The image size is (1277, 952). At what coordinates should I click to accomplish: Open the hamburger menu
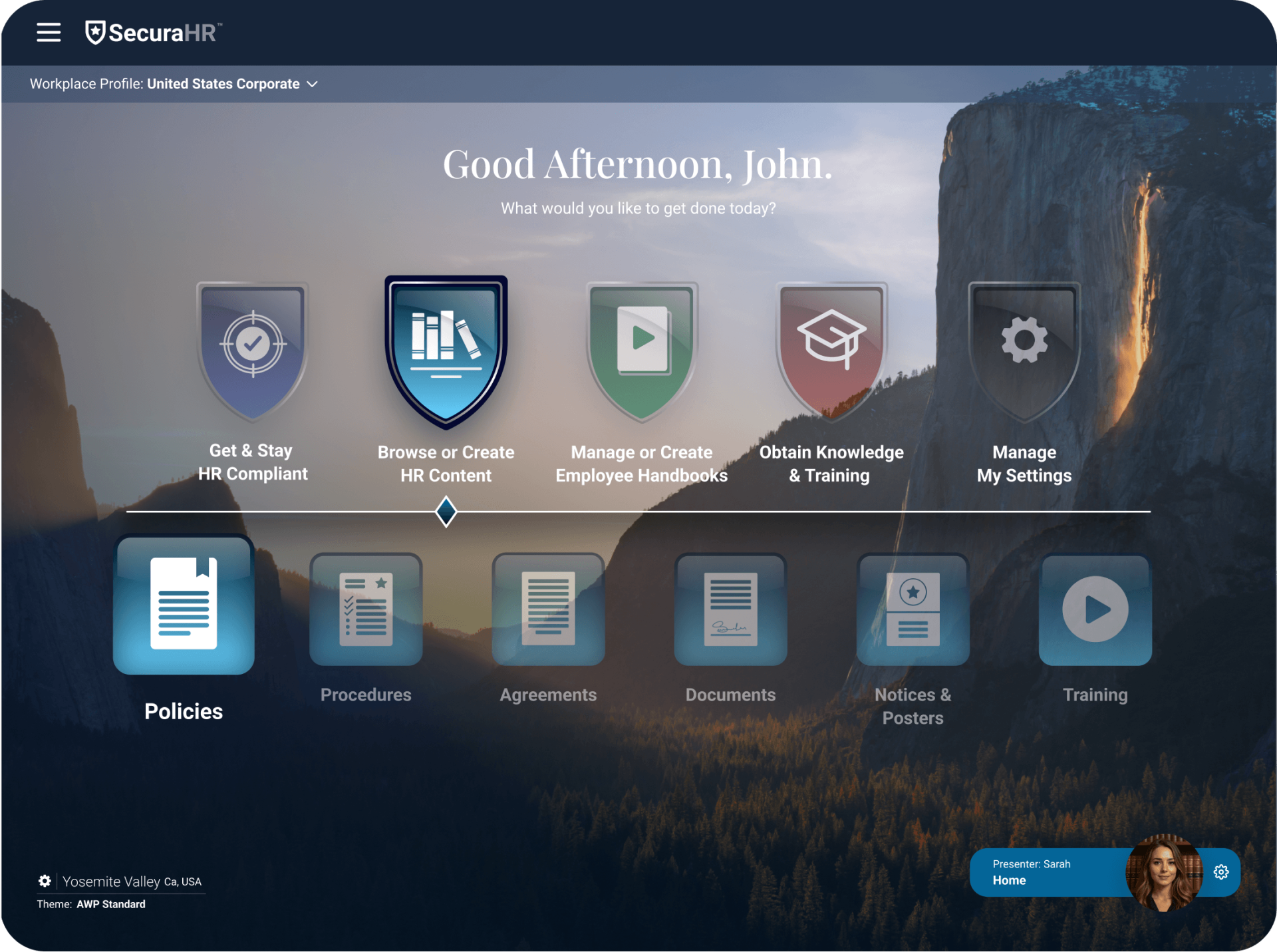[x=49, y=32]
